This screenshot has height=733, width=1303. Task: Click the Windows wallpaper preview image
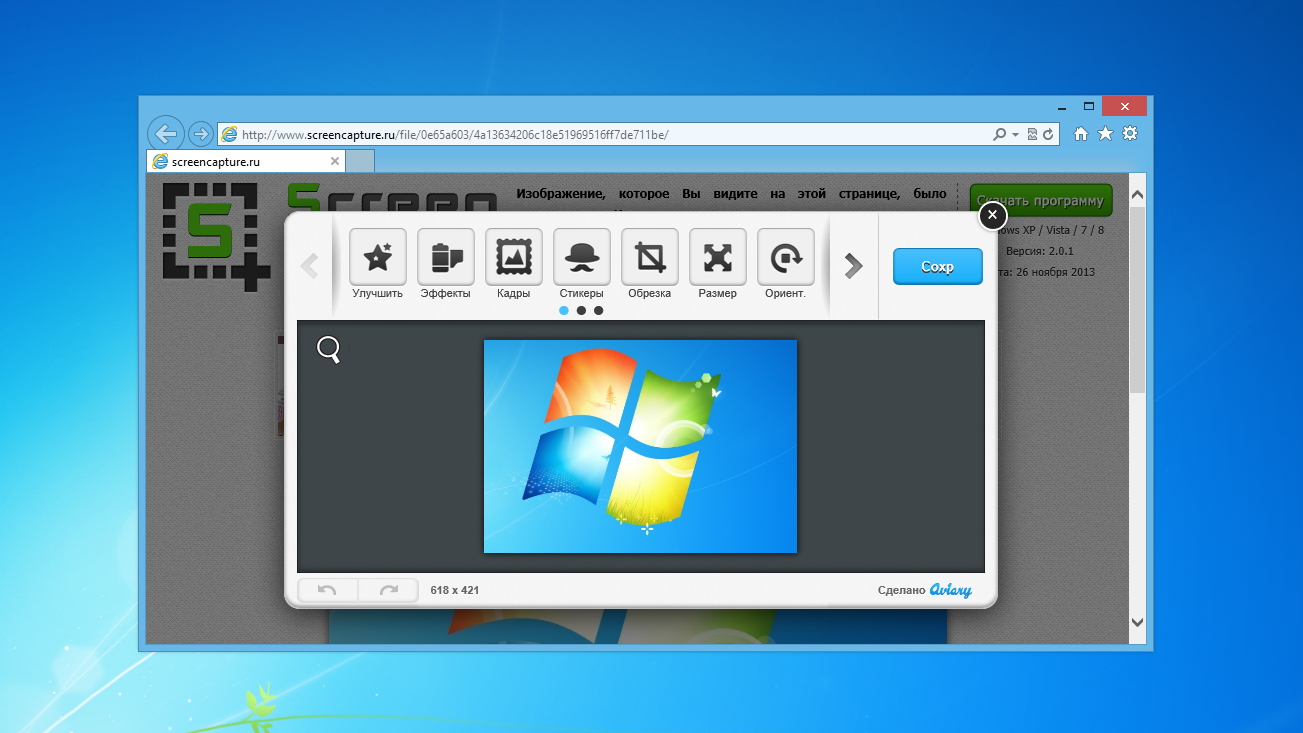point(640,446)
